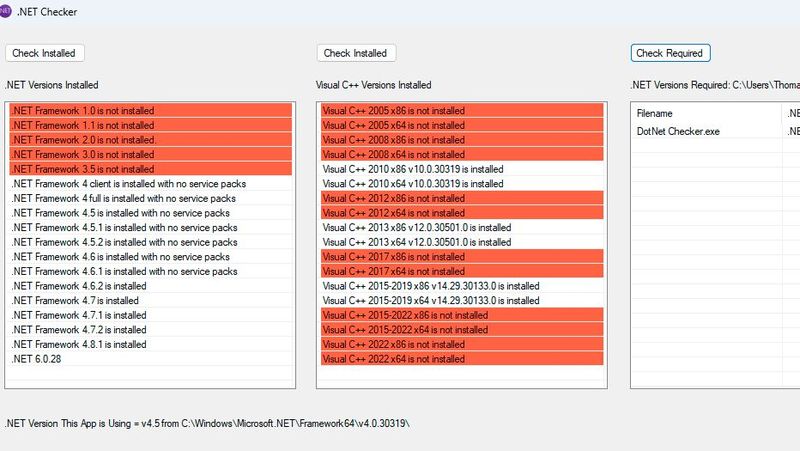This screenshot has height=451, width=800.
Task: Click the 'Visual C++ Versions Installed' label
Action: pos(373,85)
